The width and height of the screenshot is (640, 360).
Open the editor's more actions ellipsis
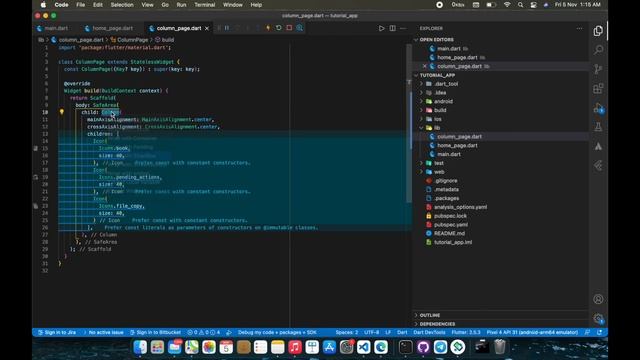click(x=403, y=28)
